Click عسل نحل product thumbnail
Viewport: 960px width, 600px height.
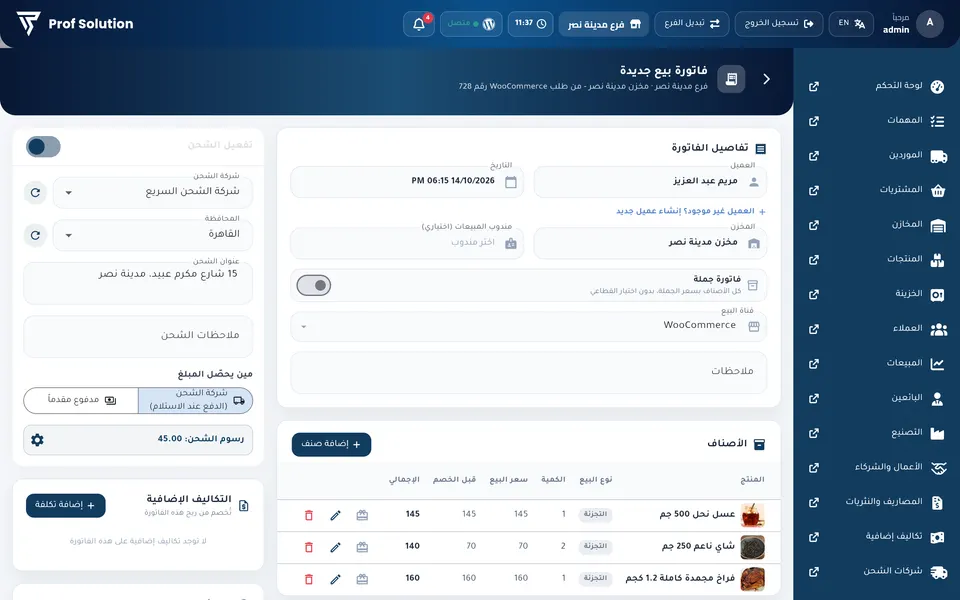pos(752,515)
